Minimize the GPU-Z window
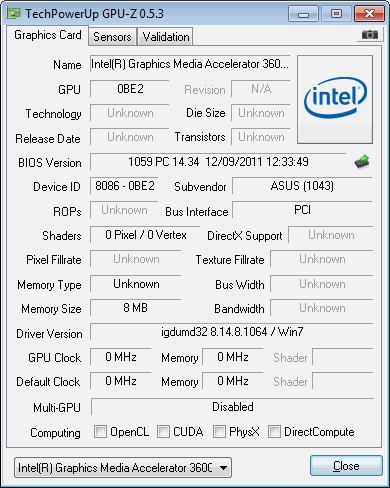390x488 pixels. [303, 14]
